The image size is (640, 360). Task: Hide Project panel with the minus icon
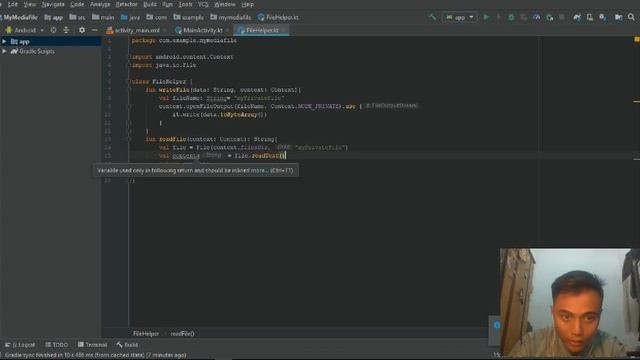pos(95,30)
